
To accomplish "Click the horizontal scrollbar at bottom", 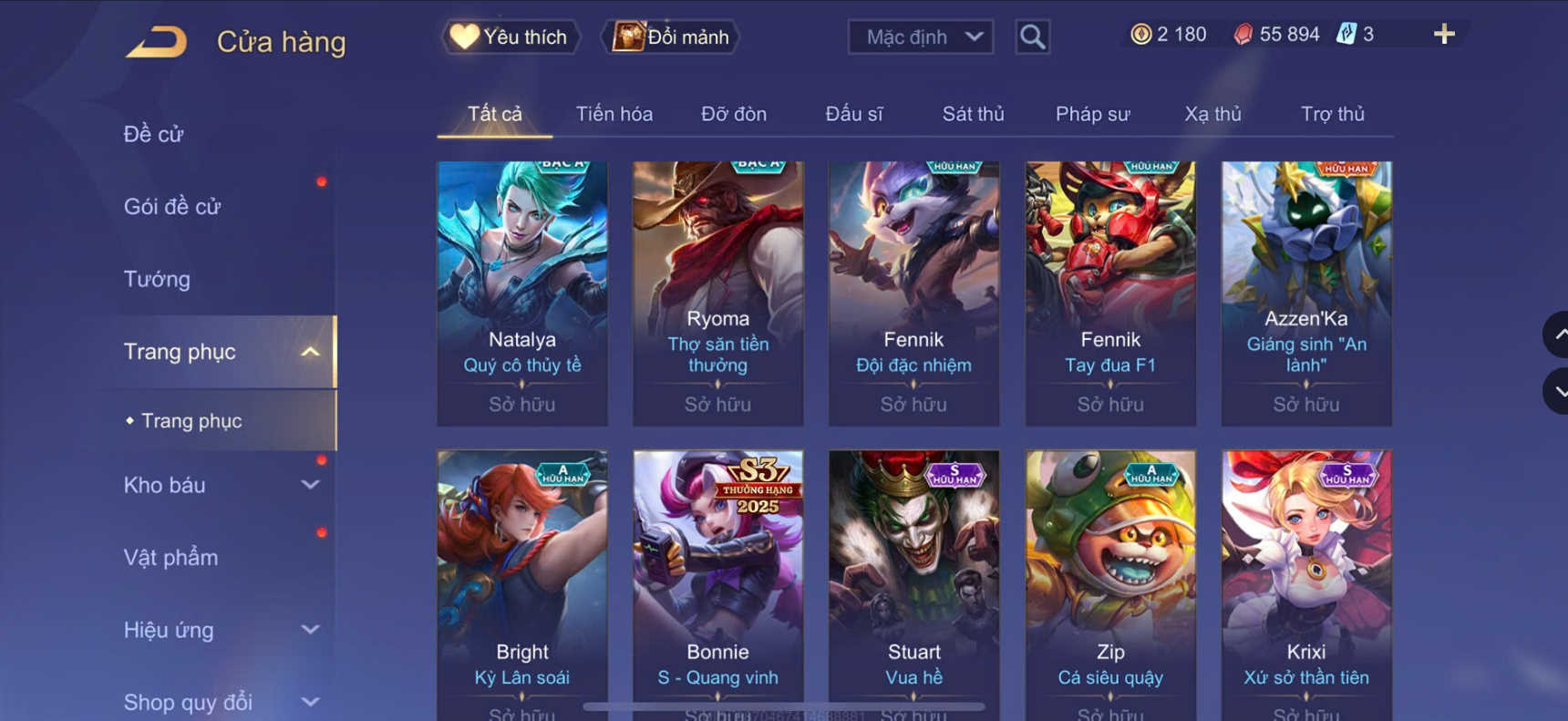I will 784,706.
